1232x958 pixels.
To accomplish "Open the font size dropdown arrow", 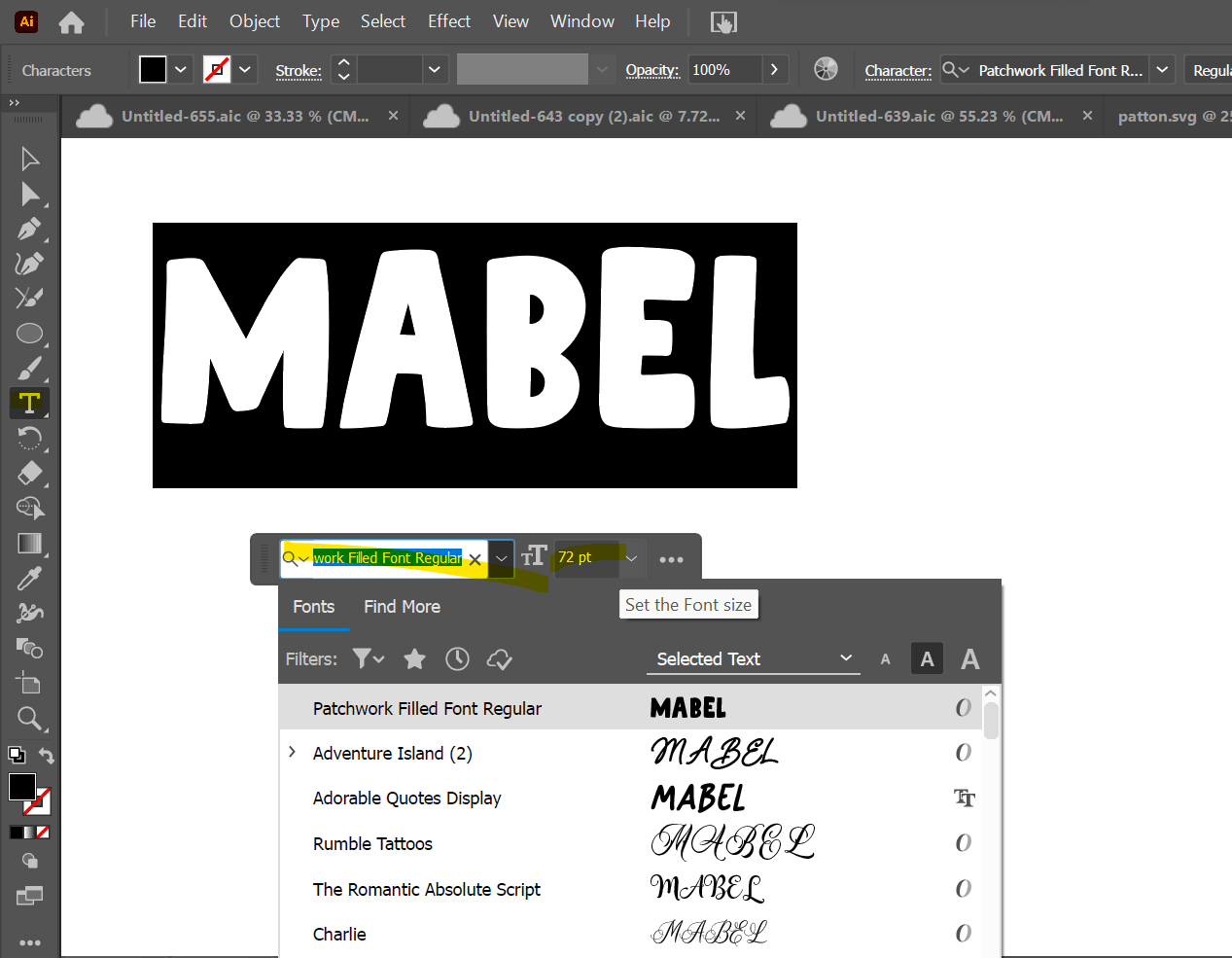I will coord(631,558).
